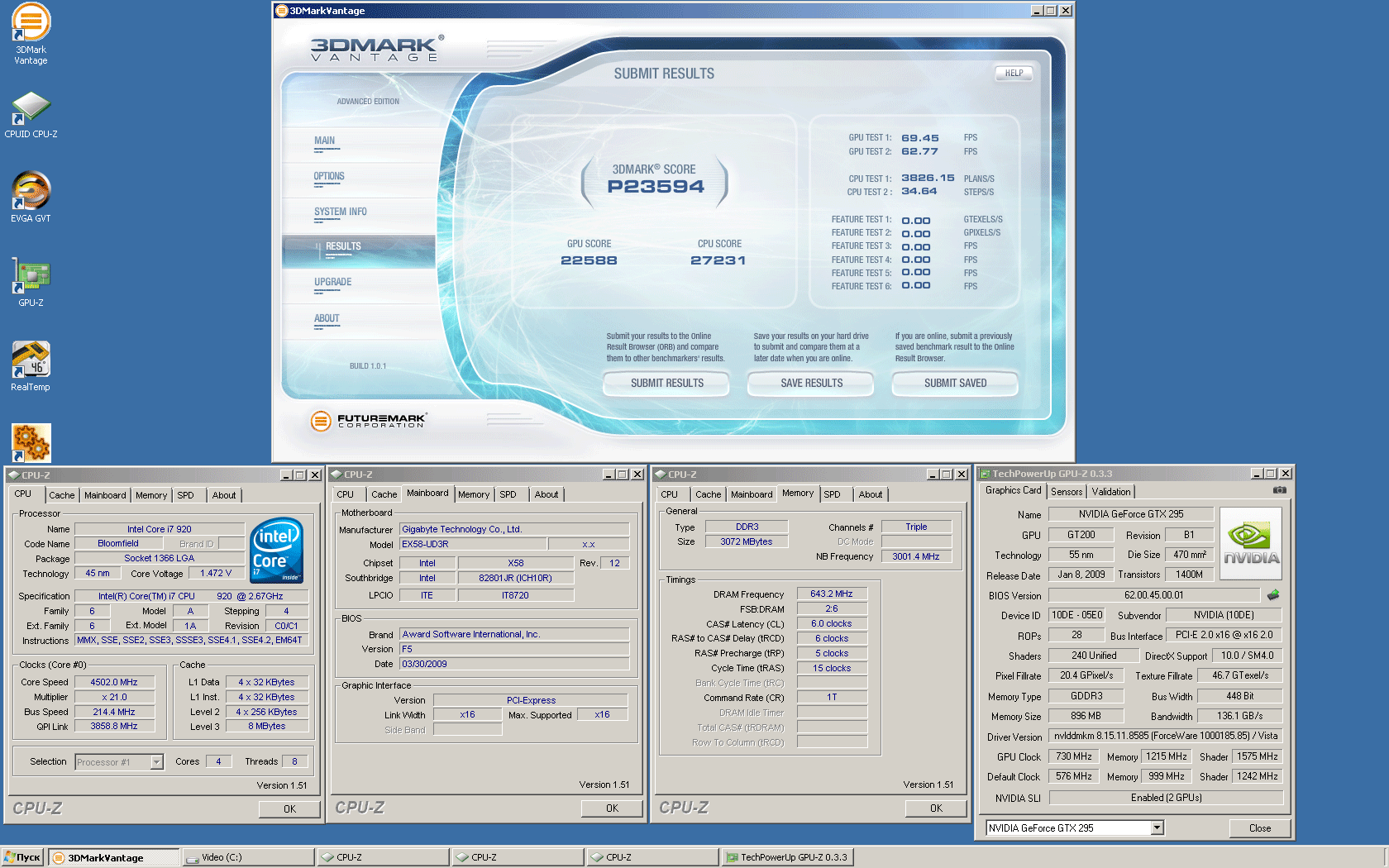This screenshot has width=1389, height=868.
Task: Select the Manufacturer field Gigabyte Technology Co., Ltd.
Action: (x=514, y=529)
